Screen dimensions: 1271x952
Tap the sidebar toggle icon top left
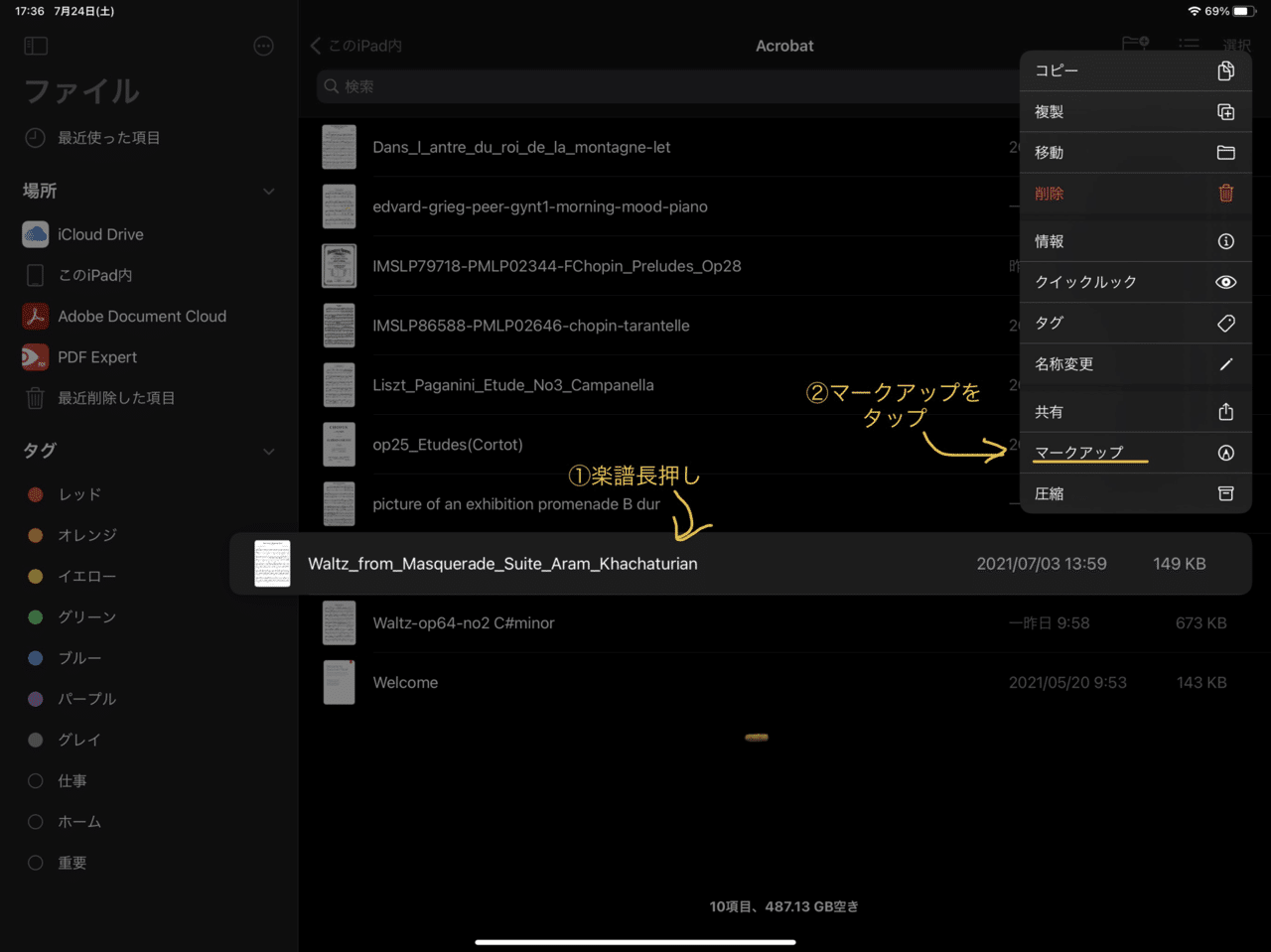[x=35, y=46]
